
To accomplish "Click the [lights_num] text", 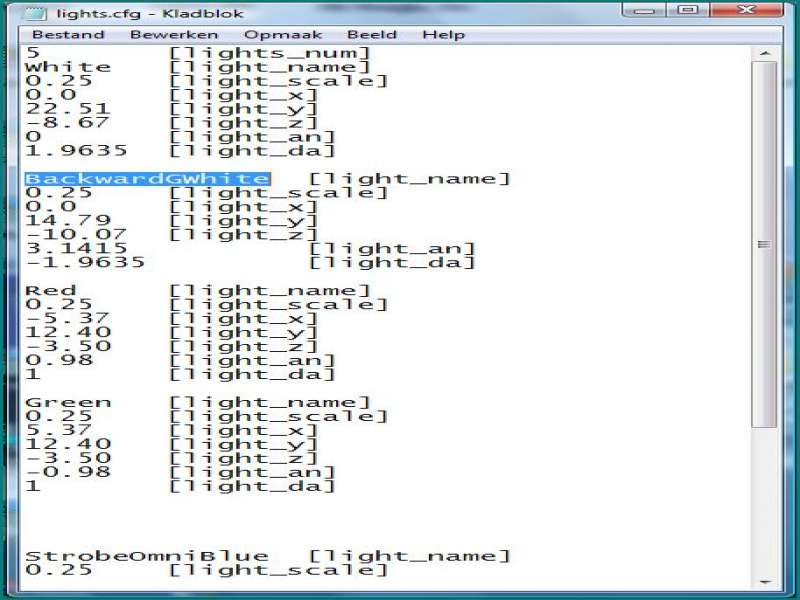I will pos(269,53).
